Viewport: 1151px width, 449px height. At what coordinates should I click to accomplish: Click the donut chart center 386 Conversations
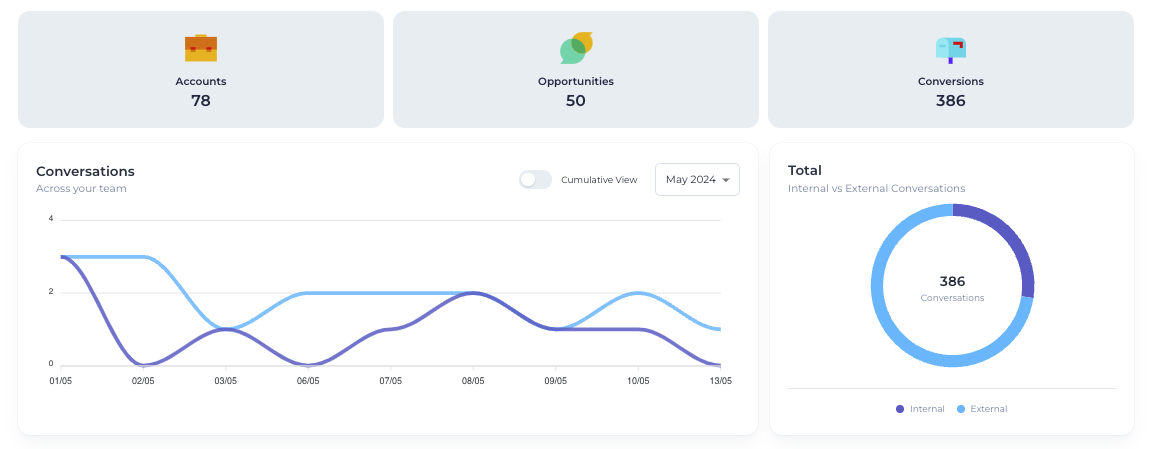pos(952,287)
